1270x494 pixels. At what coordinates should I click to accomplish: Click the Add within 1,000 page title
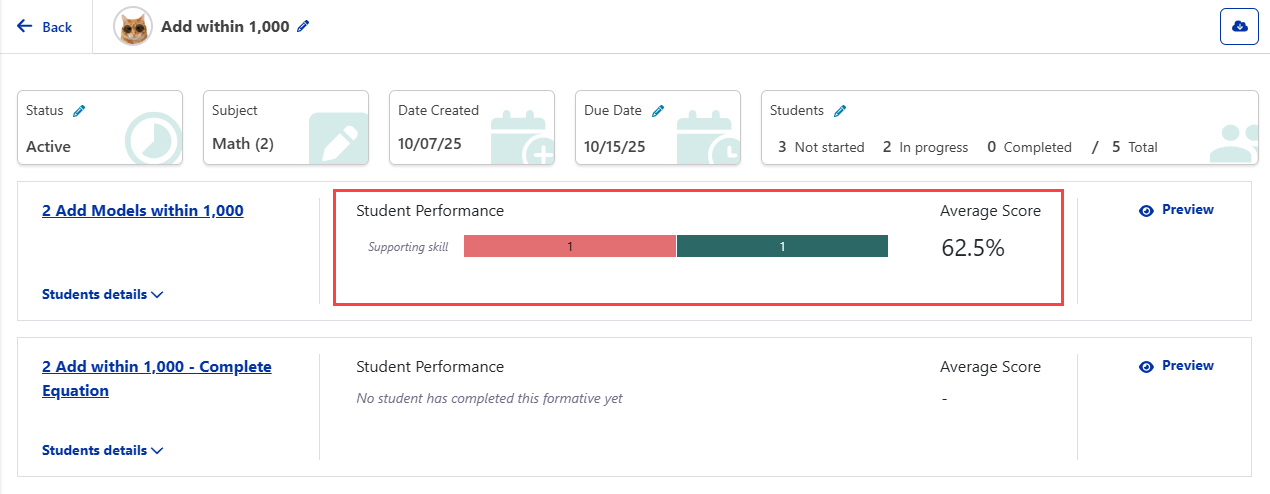(225, 27)
